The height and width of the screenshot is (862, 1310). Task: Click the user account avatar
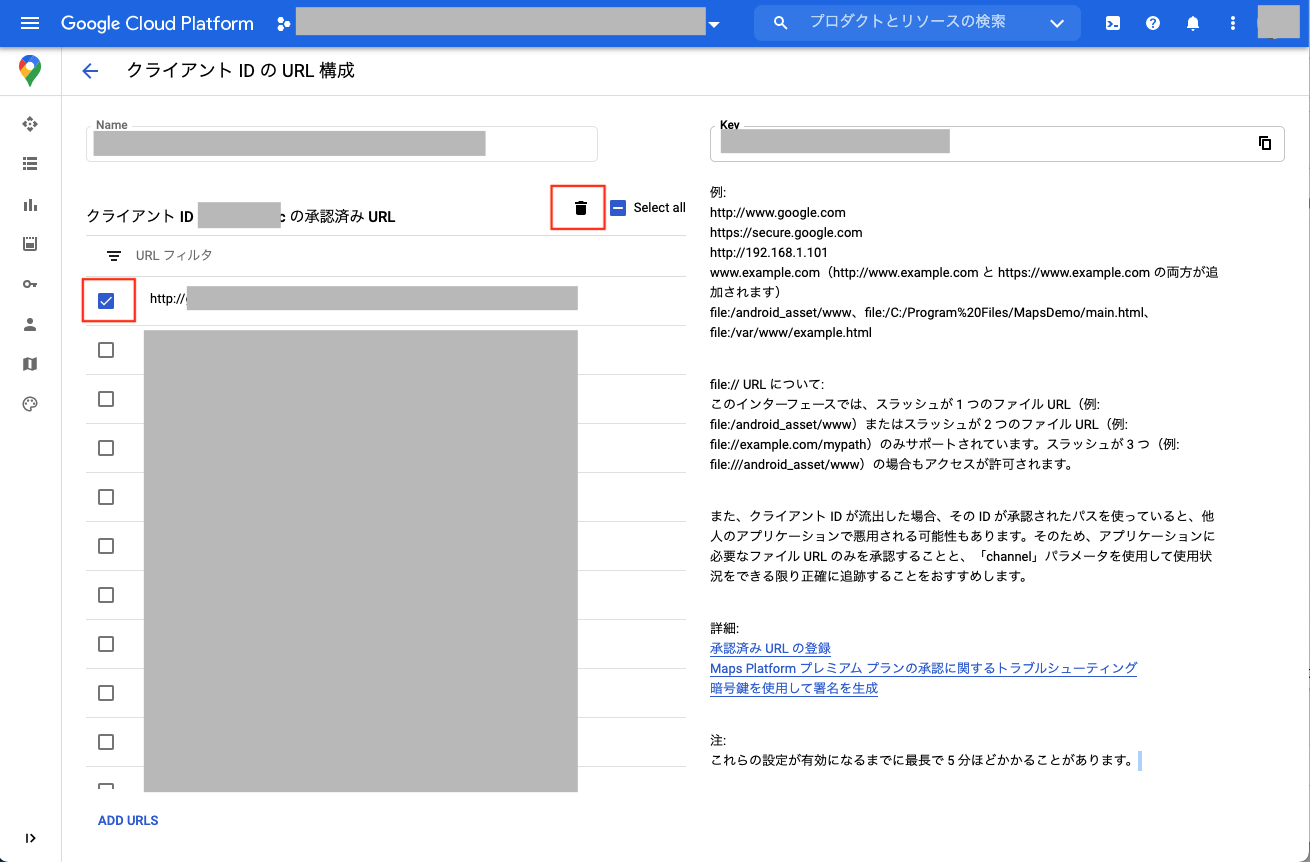click(1277, 22)
